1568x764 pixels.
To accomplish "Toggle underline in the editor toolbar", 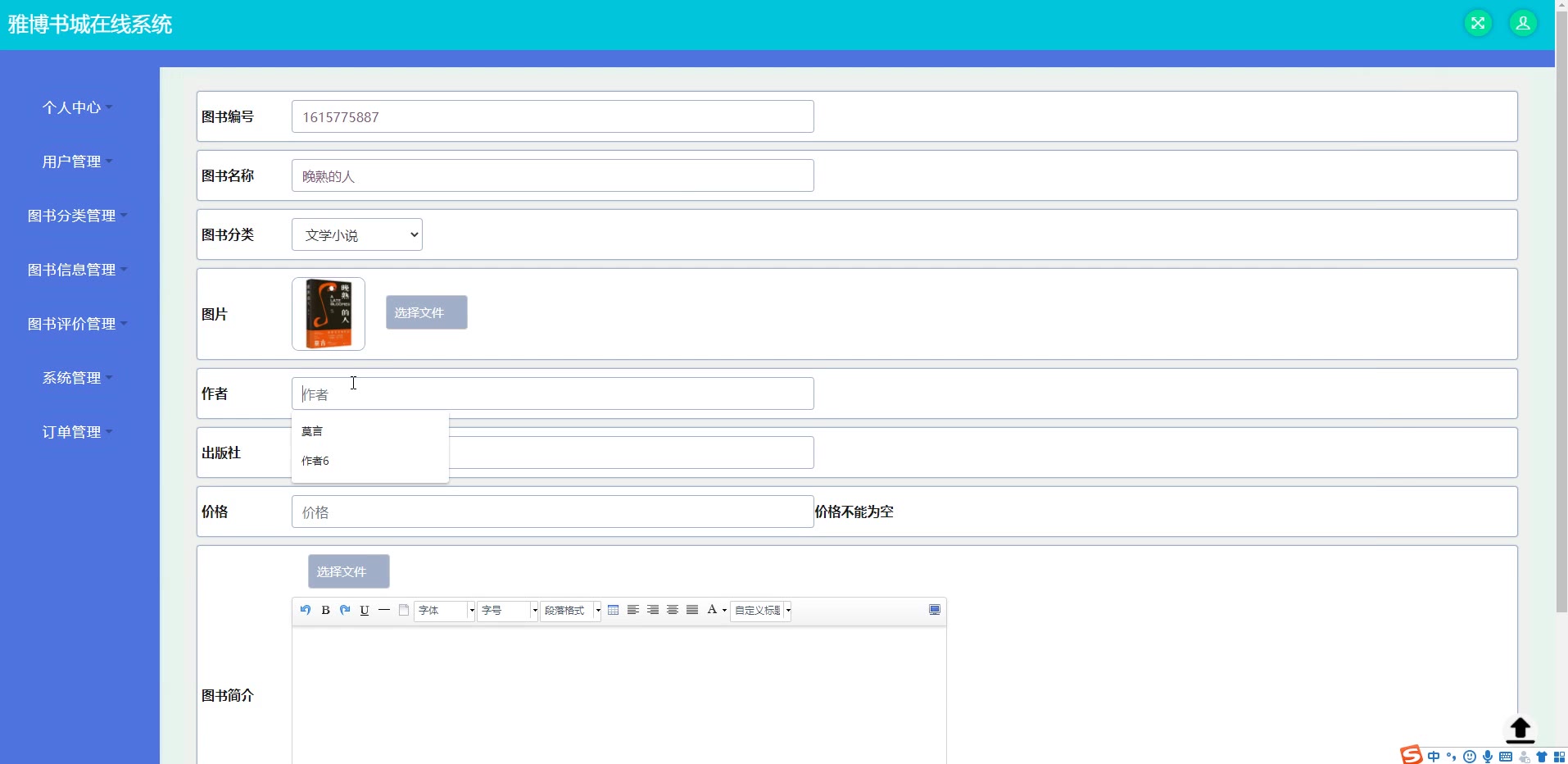I will (x=365, y=610).
